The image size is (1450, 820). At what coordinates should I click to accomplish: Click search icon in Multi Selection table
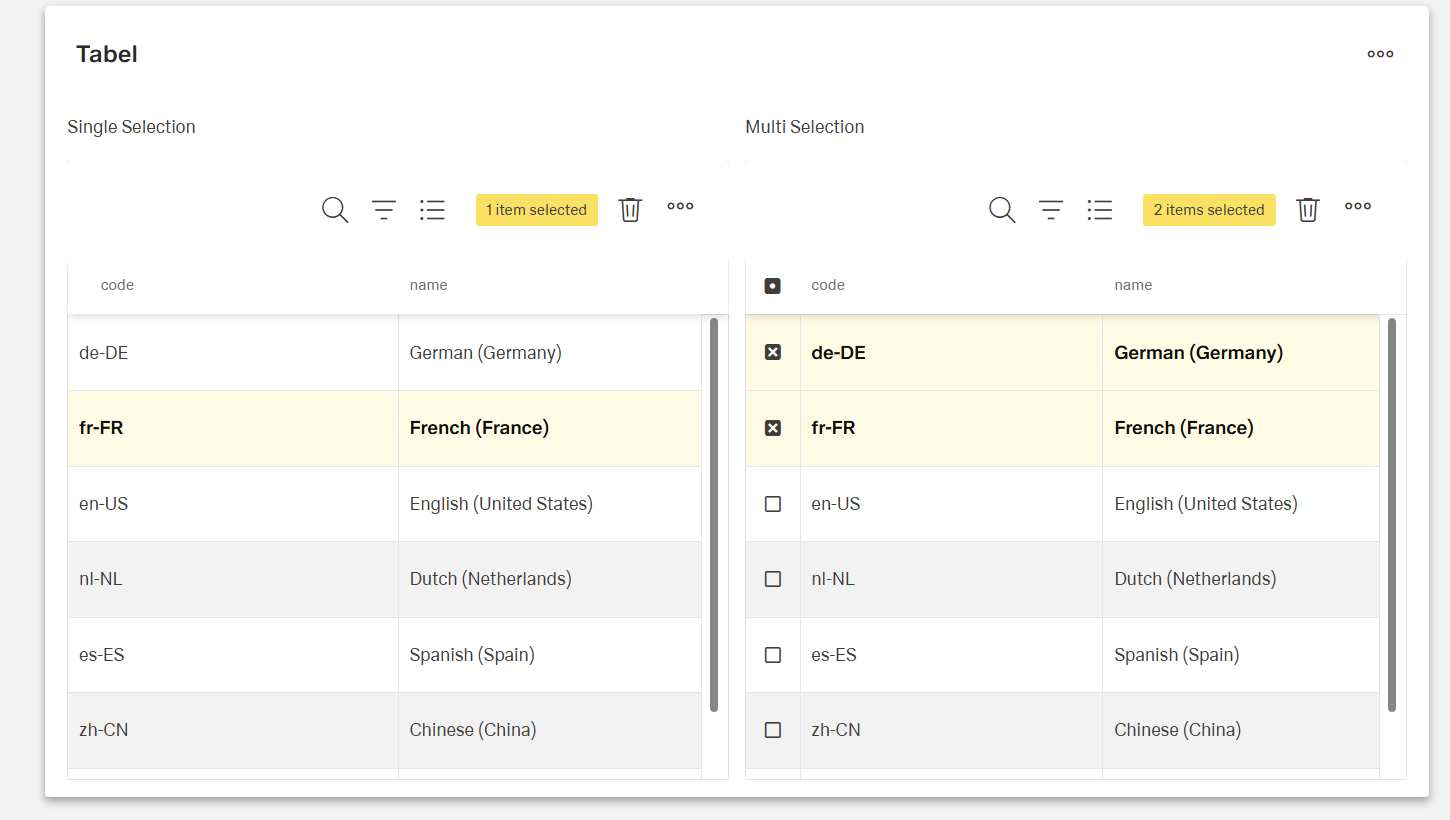(1002, 210)
